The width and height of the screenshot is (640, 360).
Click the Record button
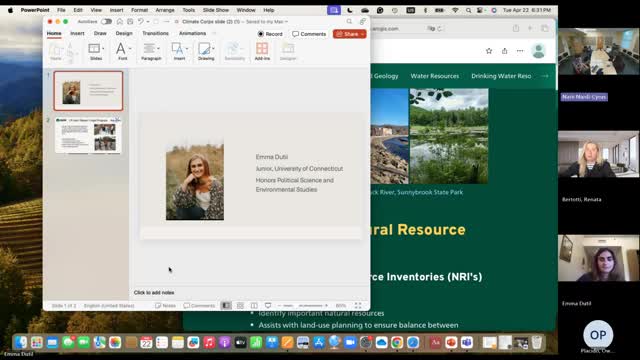[270, 34]
